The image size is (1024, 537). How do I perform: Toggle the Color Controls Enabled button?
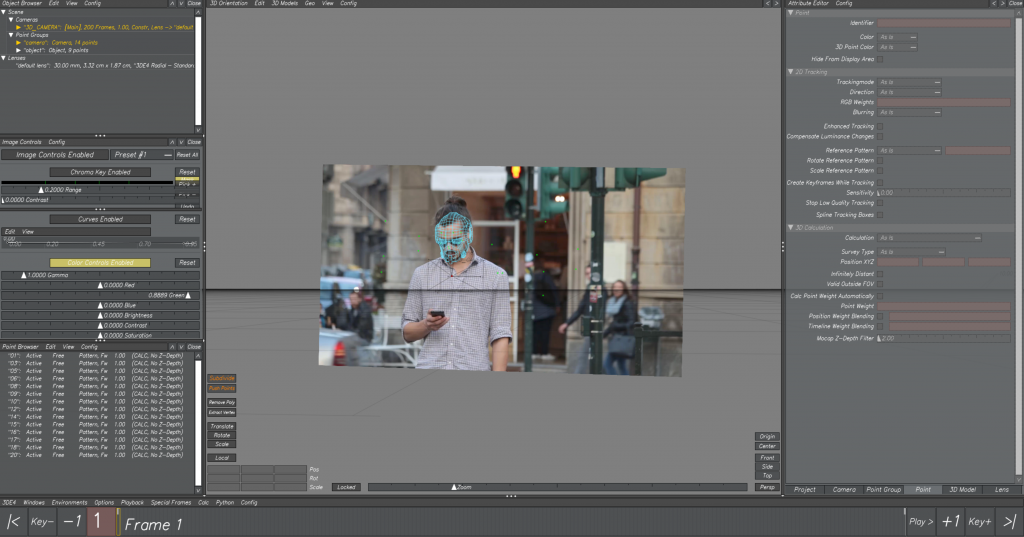pyautogui.click(x=100, y=263)
